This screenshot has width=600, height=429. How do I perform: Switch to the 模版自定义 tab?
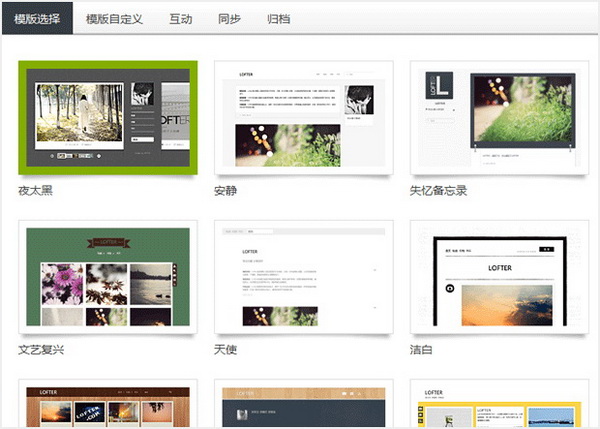coord(114,18)
